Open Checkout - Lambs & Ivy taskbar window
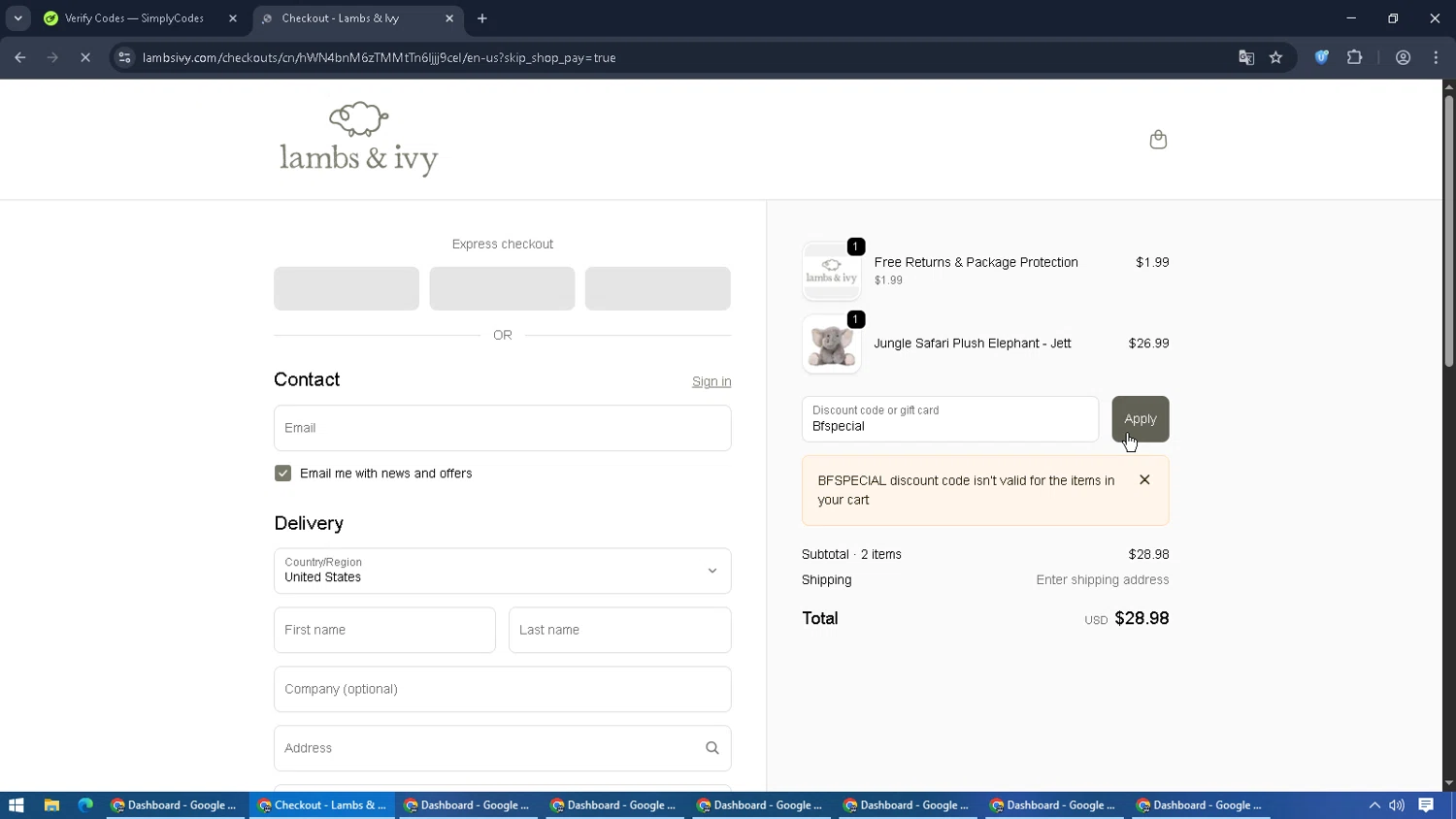 tap(323, 805)
